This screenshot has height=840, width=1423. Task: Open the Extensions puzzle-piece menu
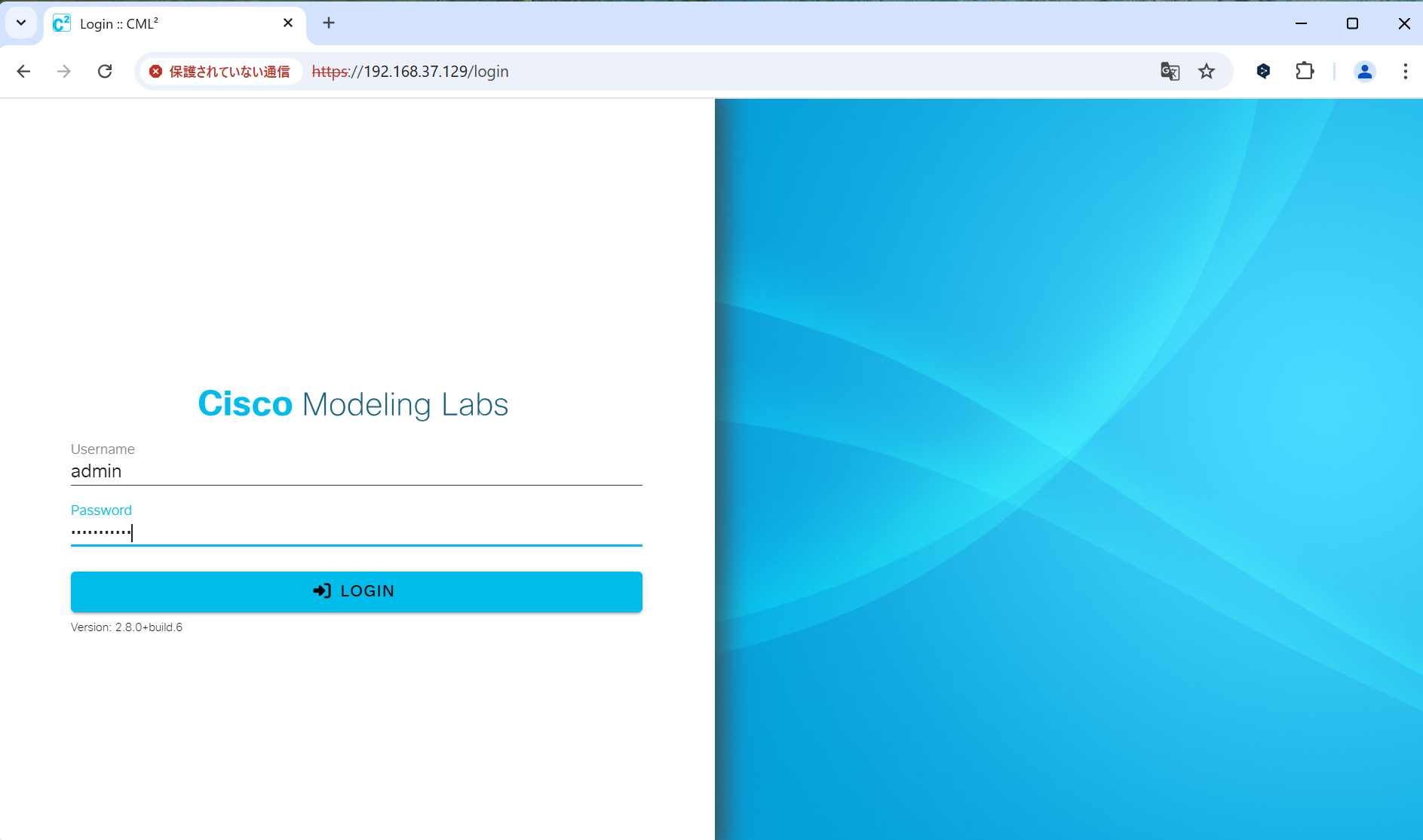coord(1305,72)
